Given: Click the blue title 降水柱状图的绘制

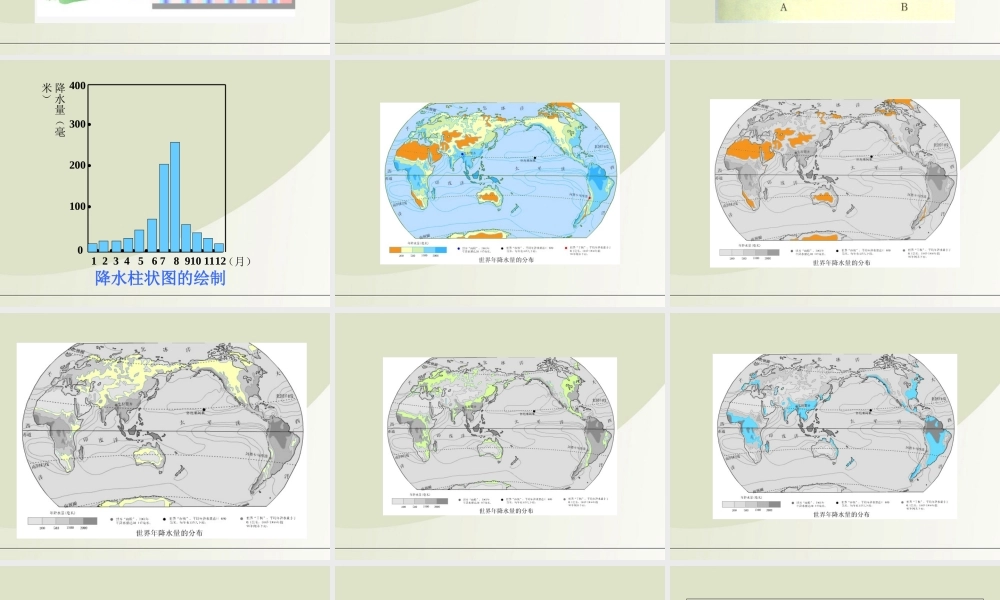Looking at the screenshot, I should 160,278.
